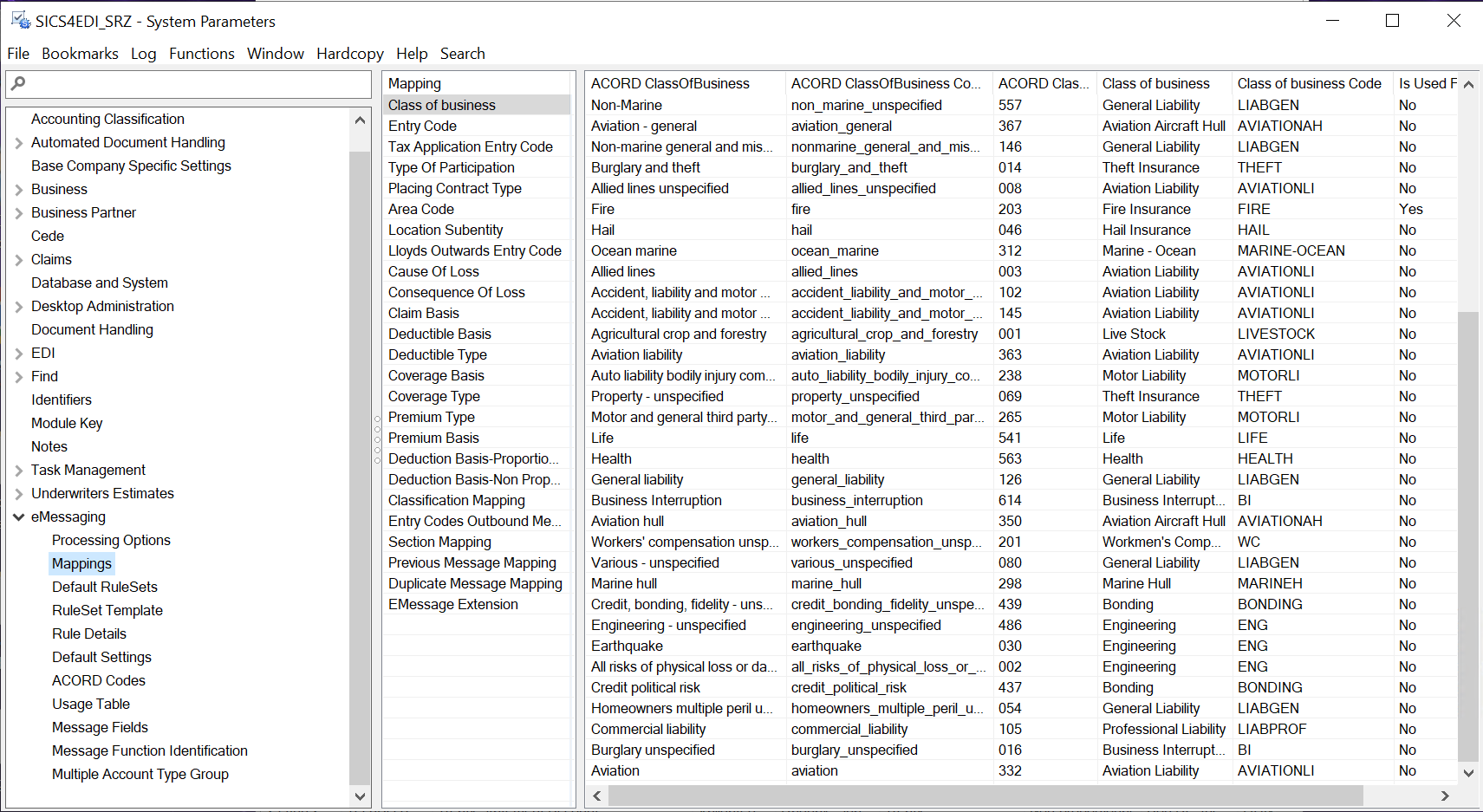Expand the Underwriters Estimates node
1483x812 pixels.
click(x=19, y=493)
